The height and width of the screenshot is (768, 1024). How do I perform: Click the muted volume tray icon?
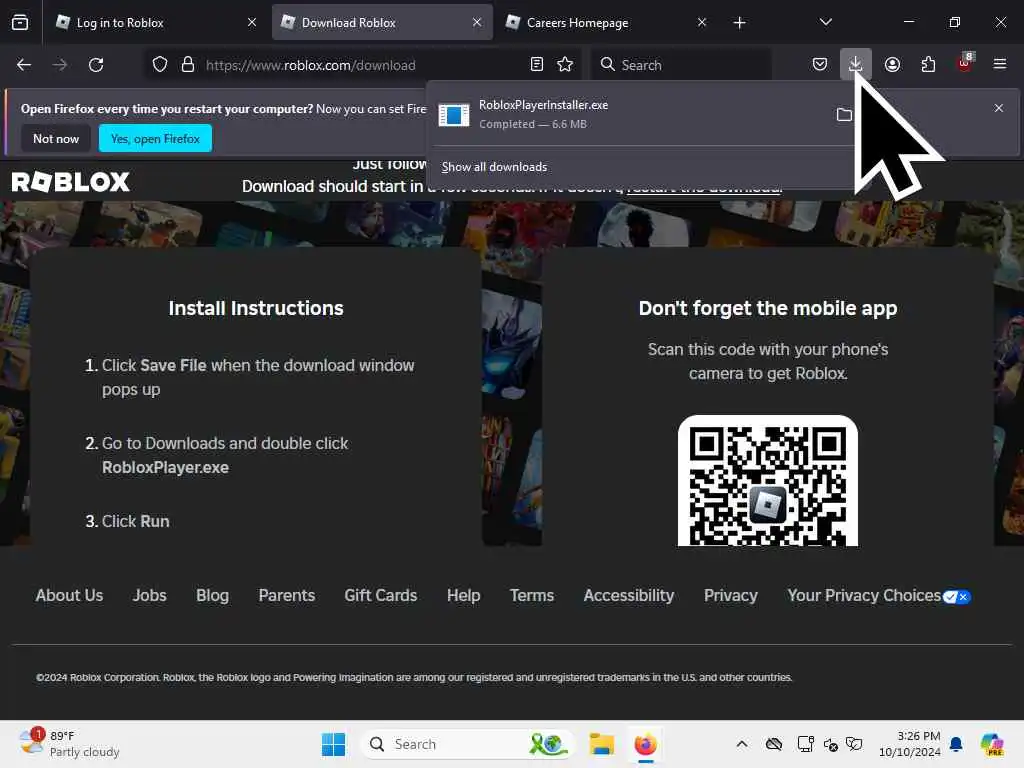(x=831, y=744)
